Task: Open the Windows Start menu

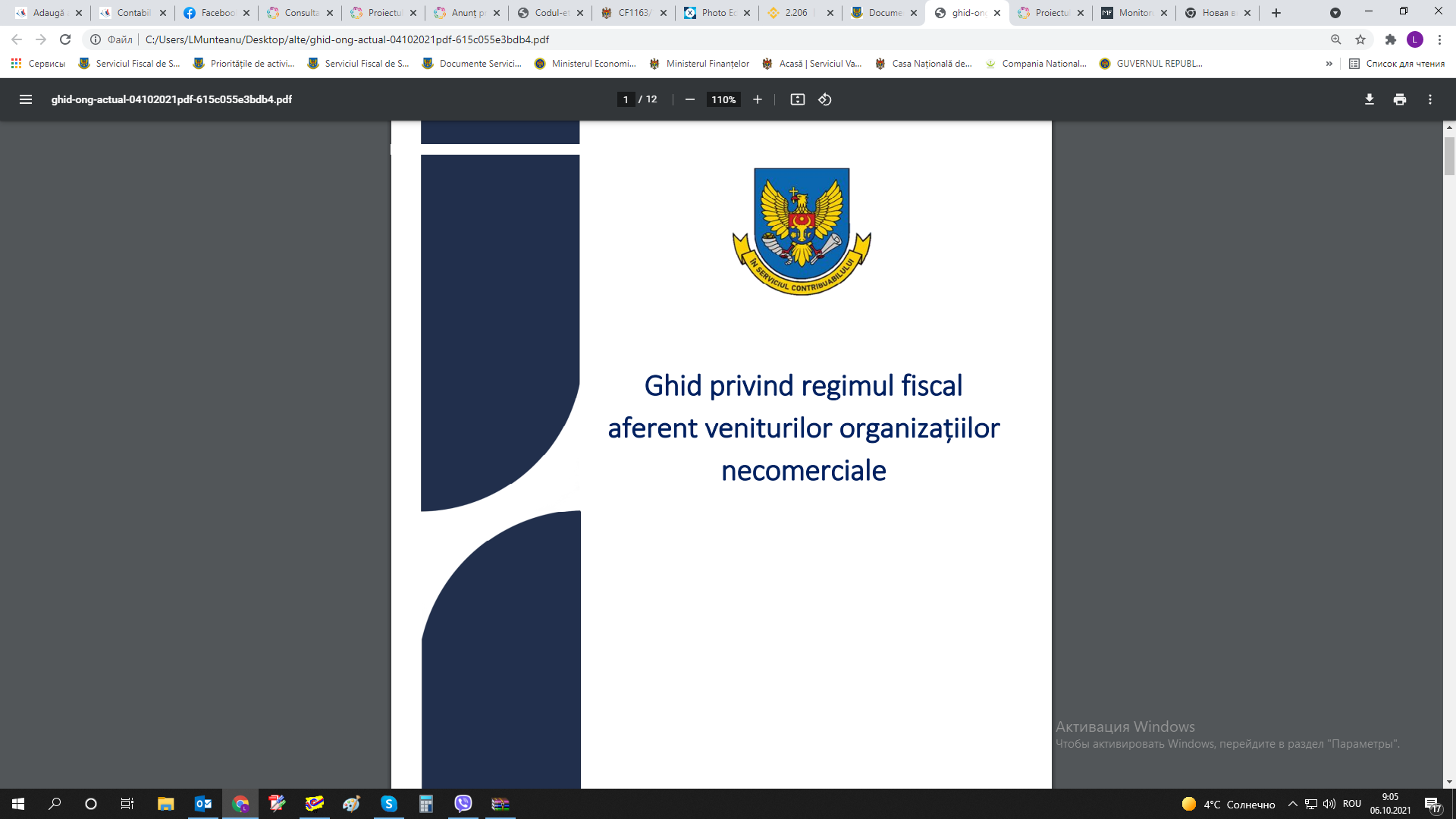Action: pyautogui.click(x=18, y=804)
